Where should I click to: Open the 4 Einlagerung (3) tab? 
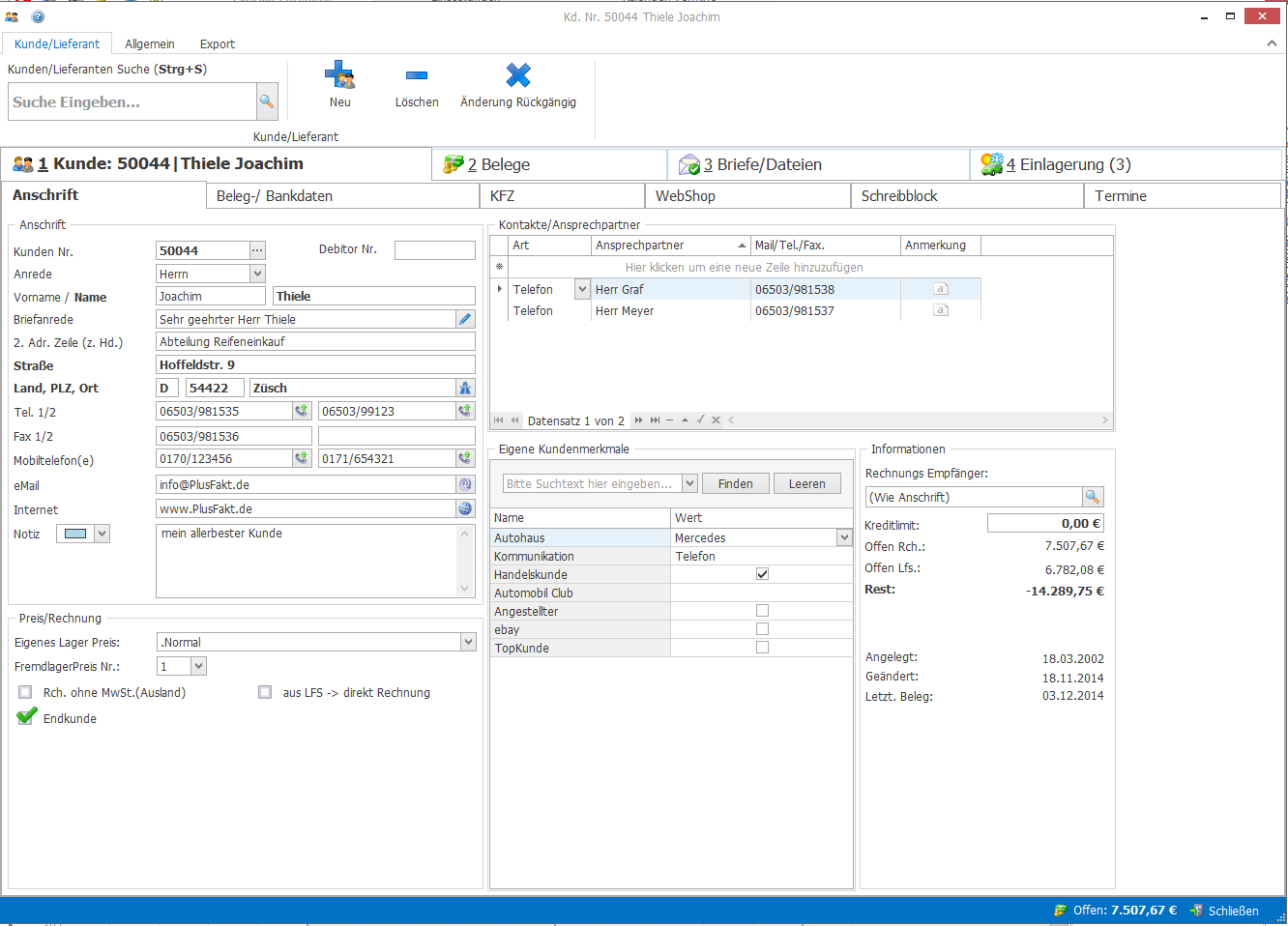click(1126, 164)
